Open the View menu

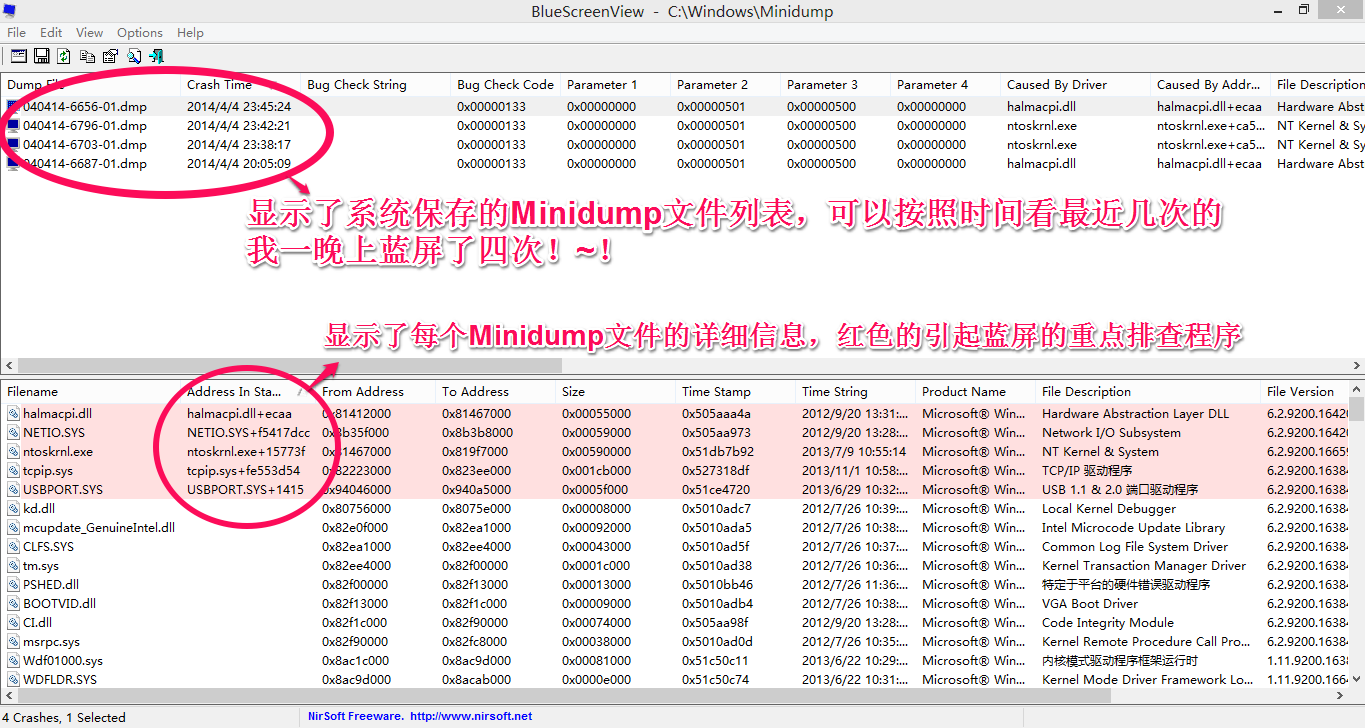[89, 32]
